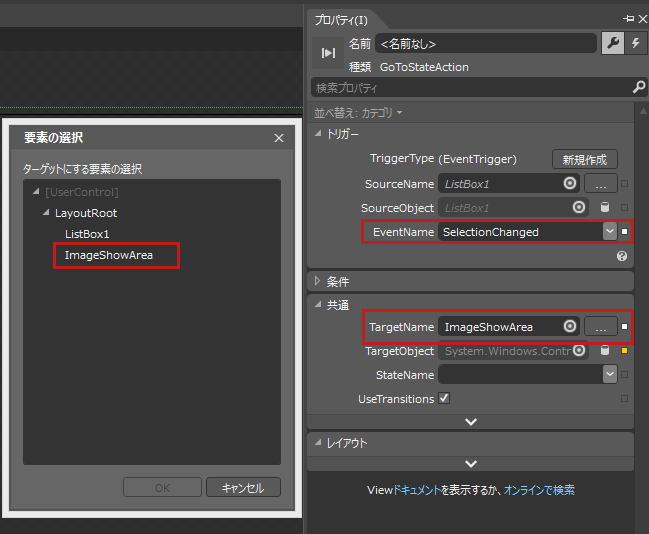Viewport: 649px width, 534px height.
Task: Close the Properties panel
Action: [x=642, y=19]
